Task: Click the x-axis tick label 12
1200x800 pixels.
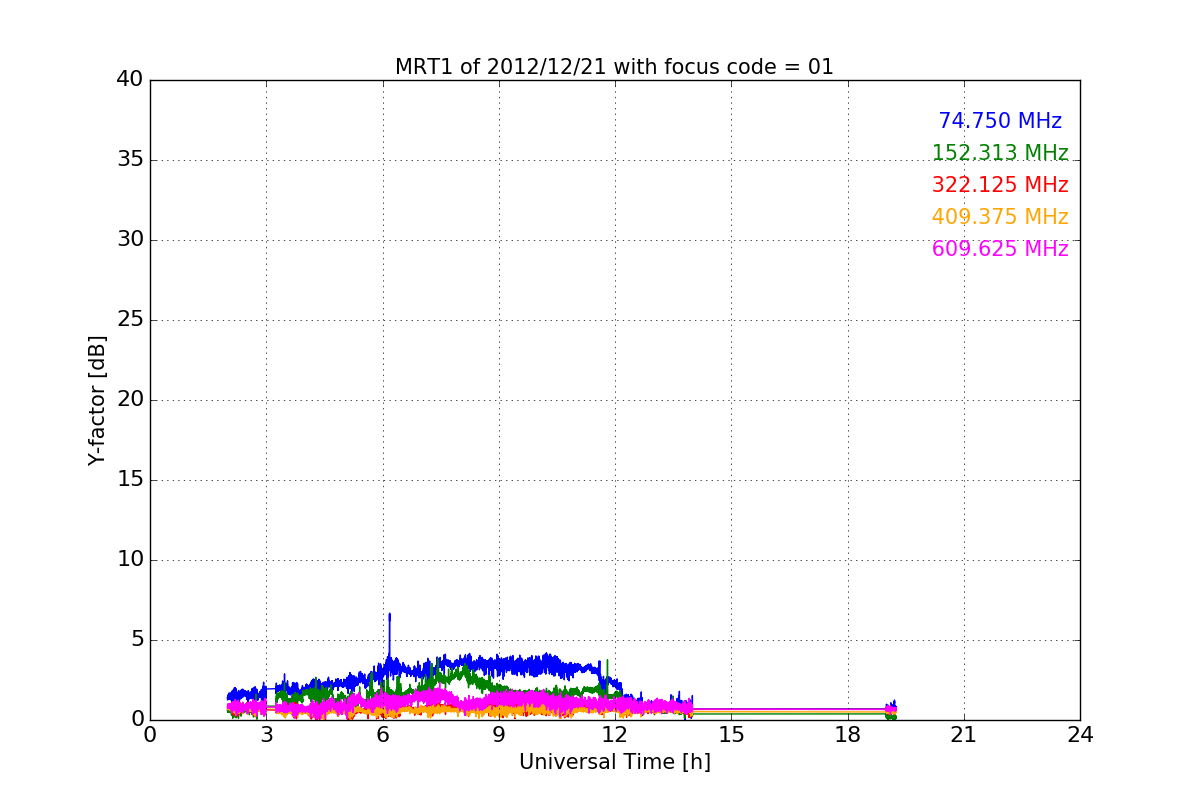Action: (x=615, y=735)
